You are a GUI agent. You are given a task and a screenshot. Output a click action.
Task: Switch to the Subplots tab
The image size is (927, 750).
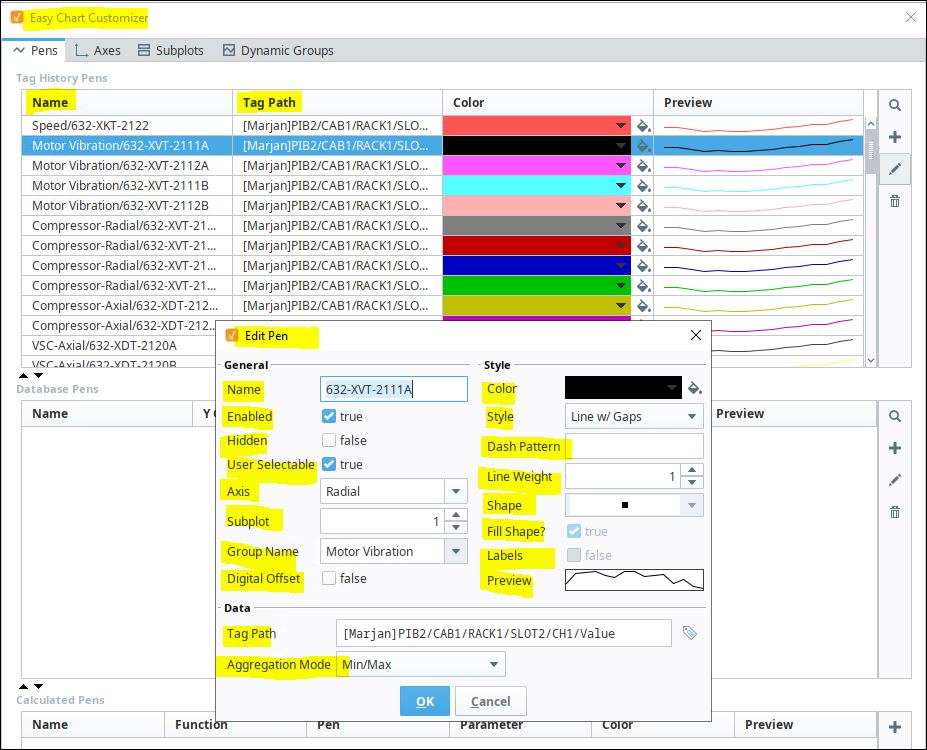pos(170,50)
